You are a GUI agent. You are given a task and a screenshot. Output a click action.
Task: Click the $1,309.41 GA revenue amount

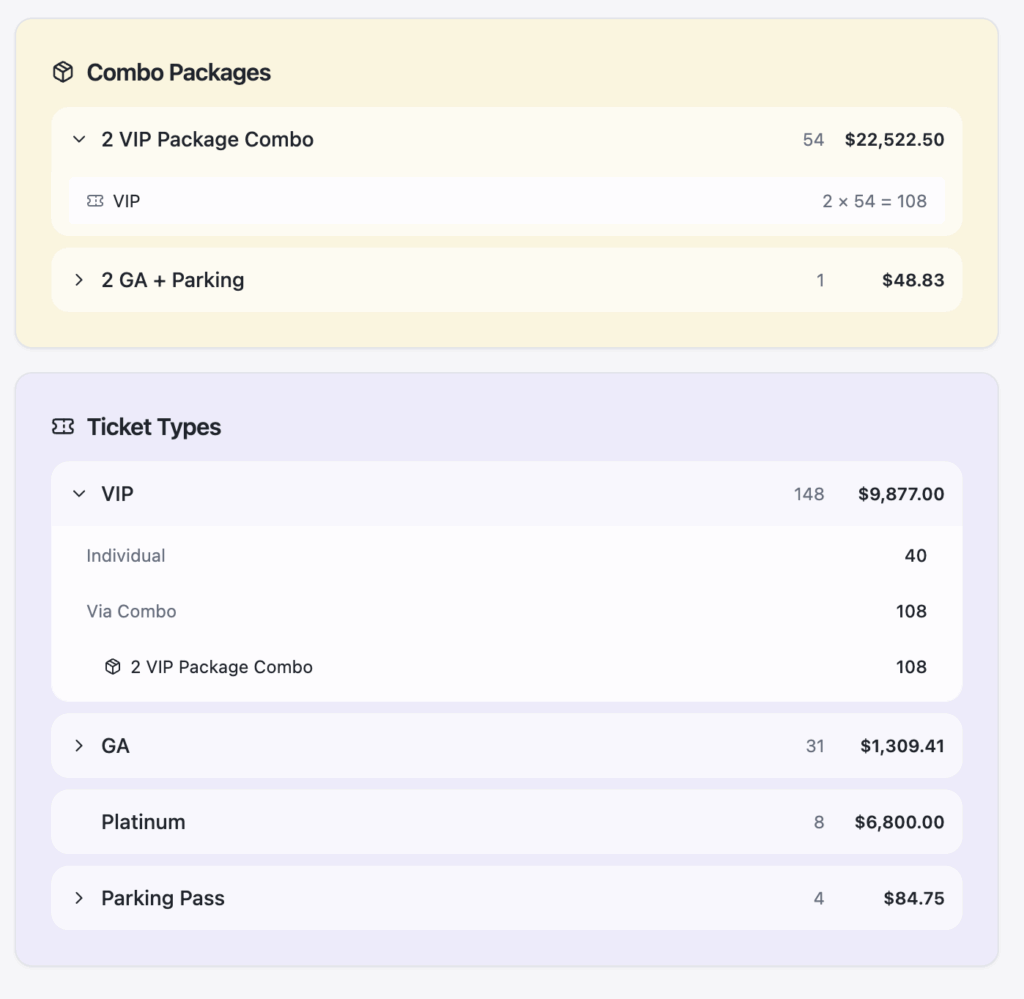click(x=902, y=746)
